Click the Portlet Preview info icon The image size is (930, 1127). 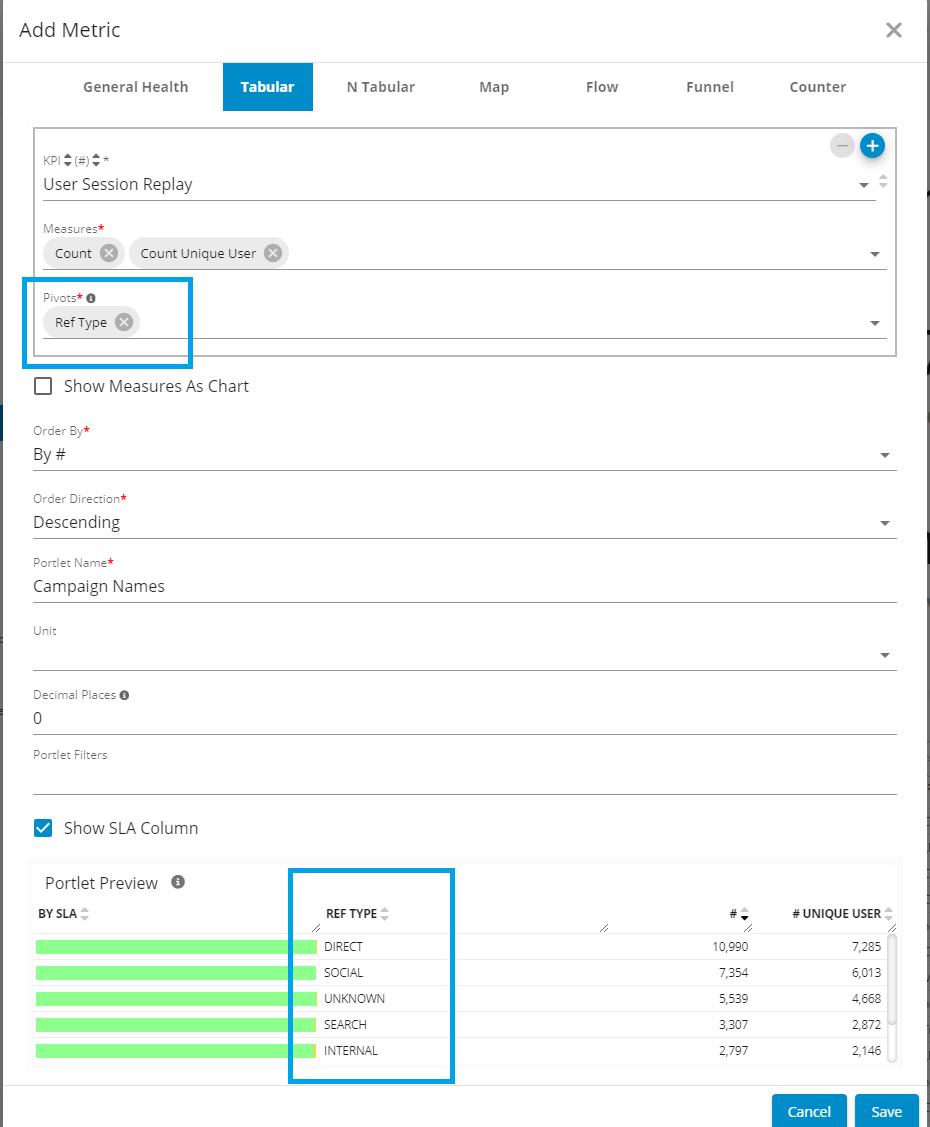click(x=178, y=882)
